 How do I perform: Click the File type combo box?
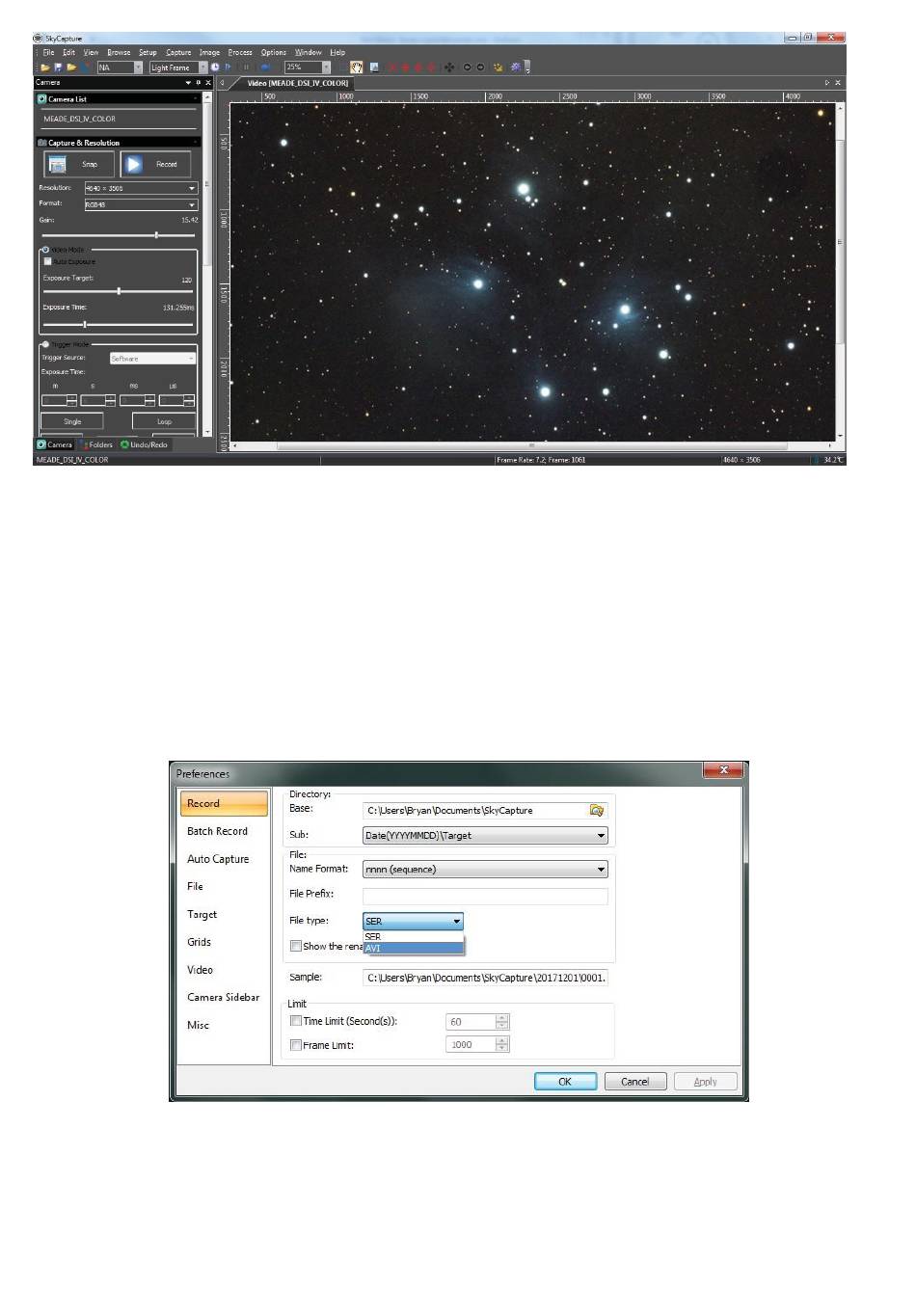pos(413,922)
